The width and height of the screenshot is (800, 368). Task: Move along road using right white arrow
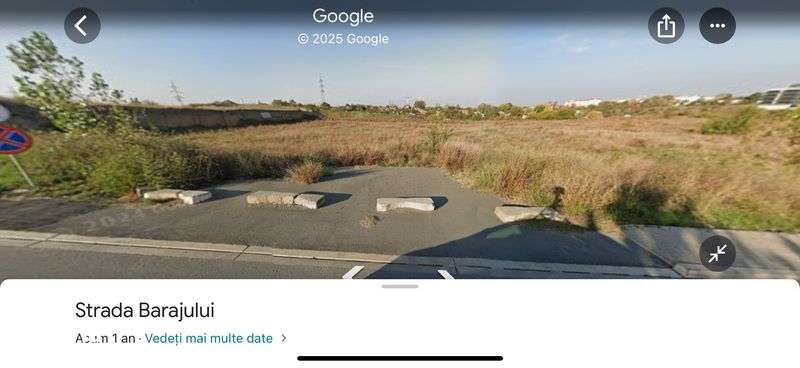point(445,274)
